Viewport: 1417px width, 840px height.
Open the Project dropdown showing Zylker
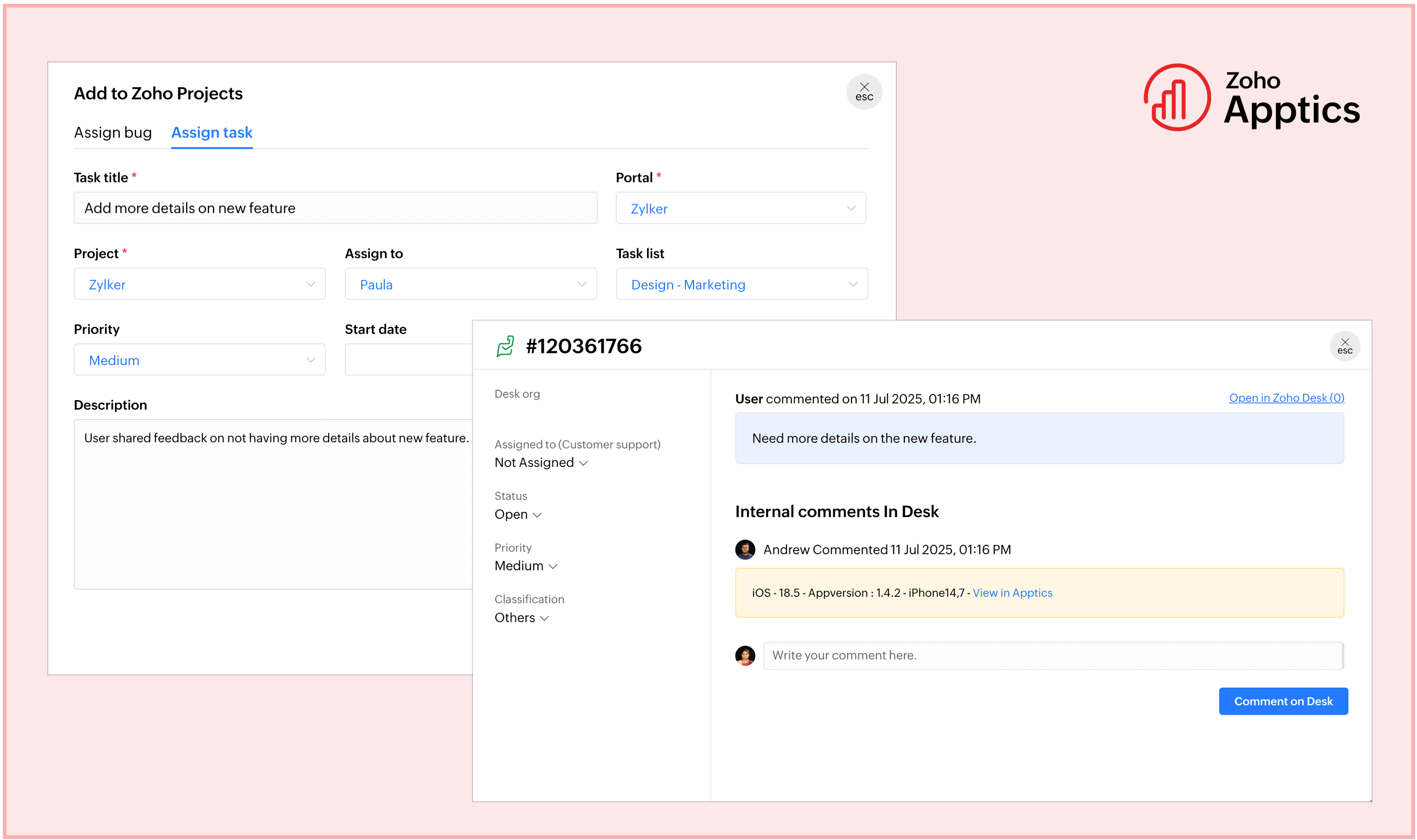tap(199, 284)
